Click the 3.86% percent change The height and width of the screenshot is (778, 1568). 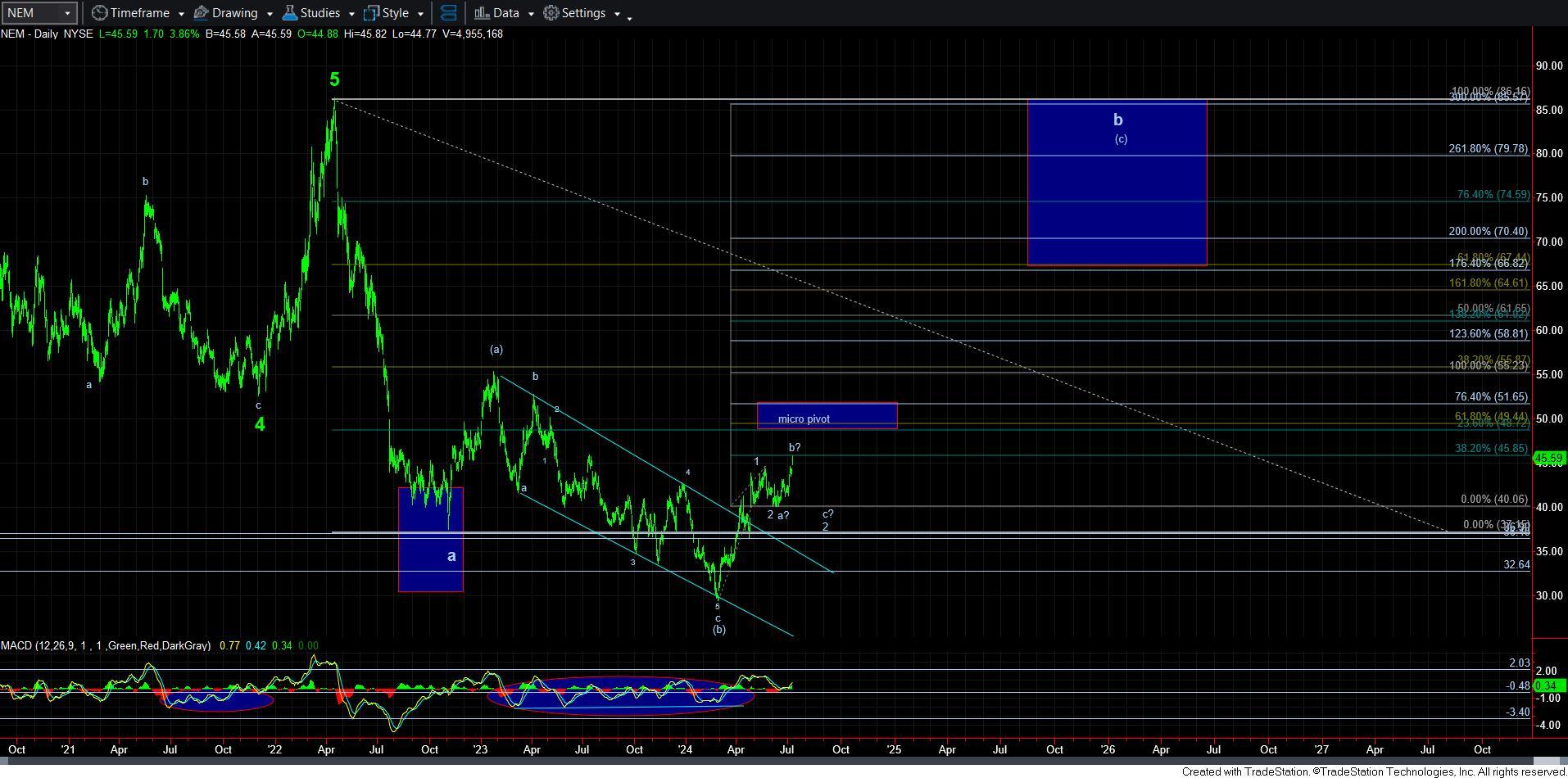click(184, 34)
